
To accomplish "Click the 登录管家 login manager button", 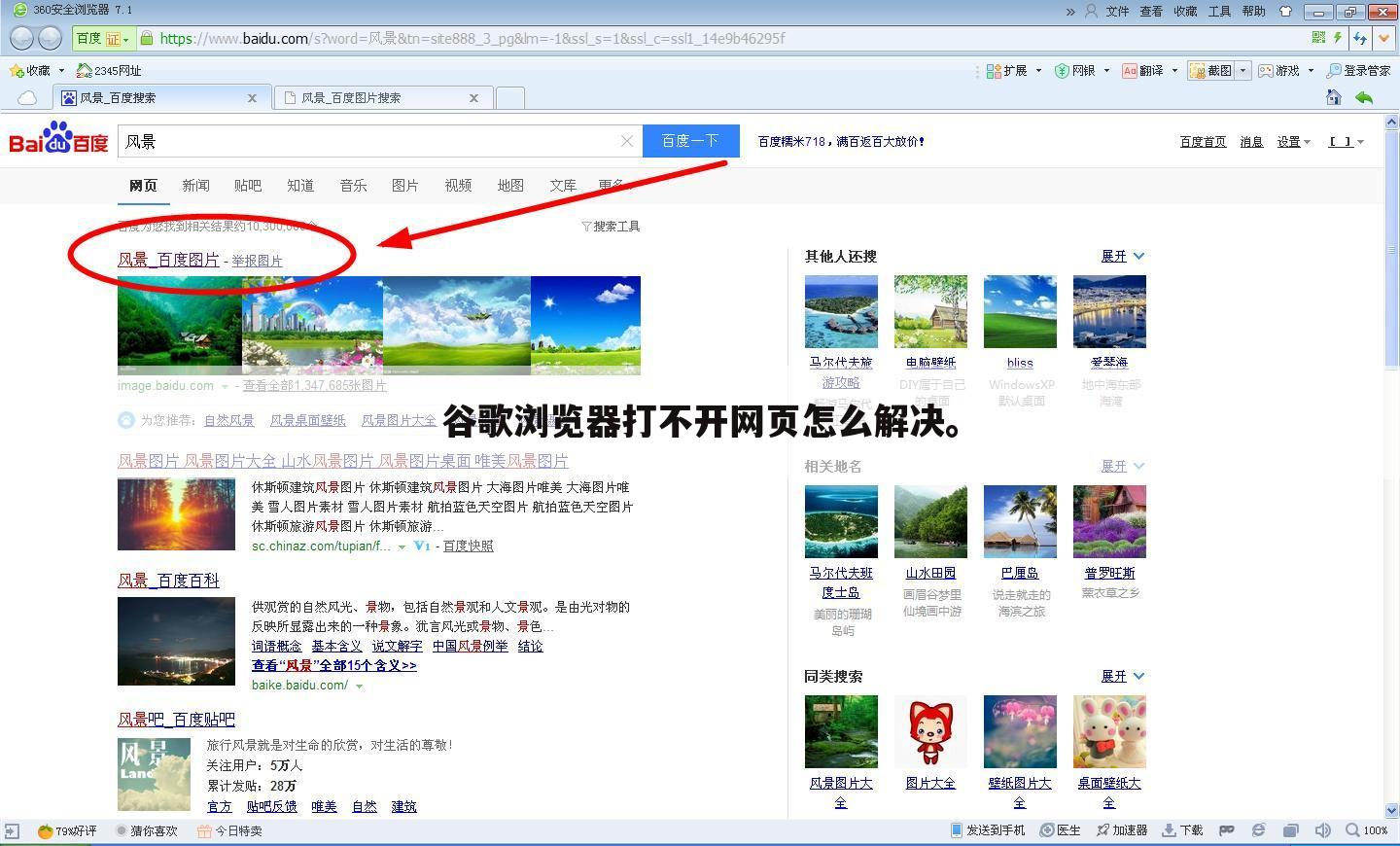I will pos(1358,70).
